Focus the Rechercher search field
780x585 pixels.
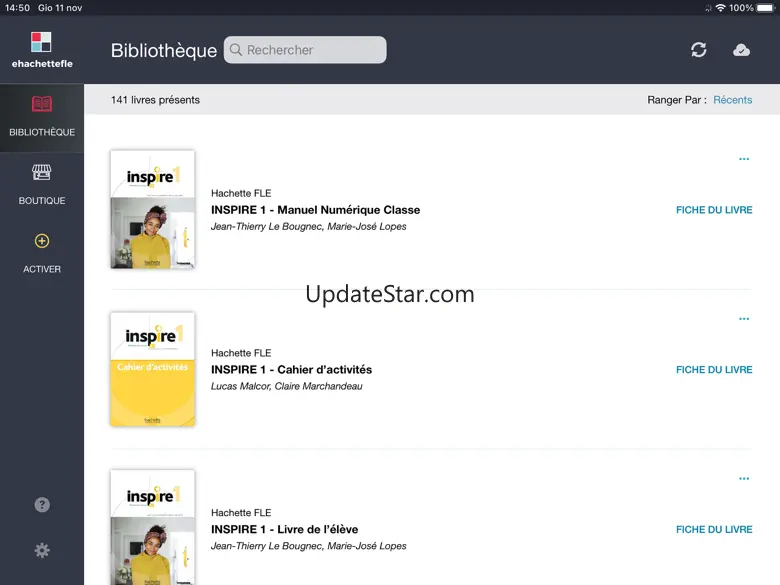[305, 50]
